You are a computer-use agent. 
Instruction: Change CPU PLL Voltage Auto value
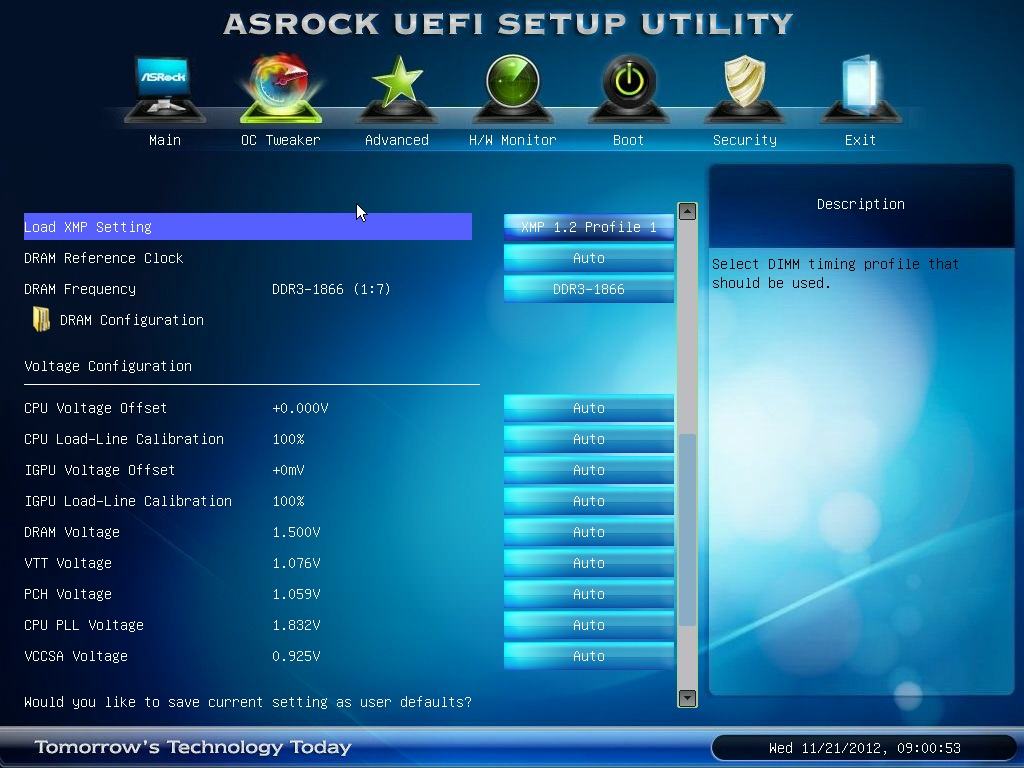[x=589, y=625]
